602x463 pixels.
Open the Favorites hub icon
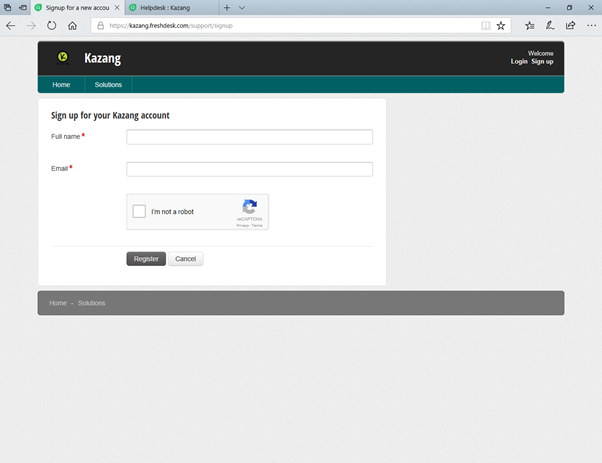pos(530,26)
